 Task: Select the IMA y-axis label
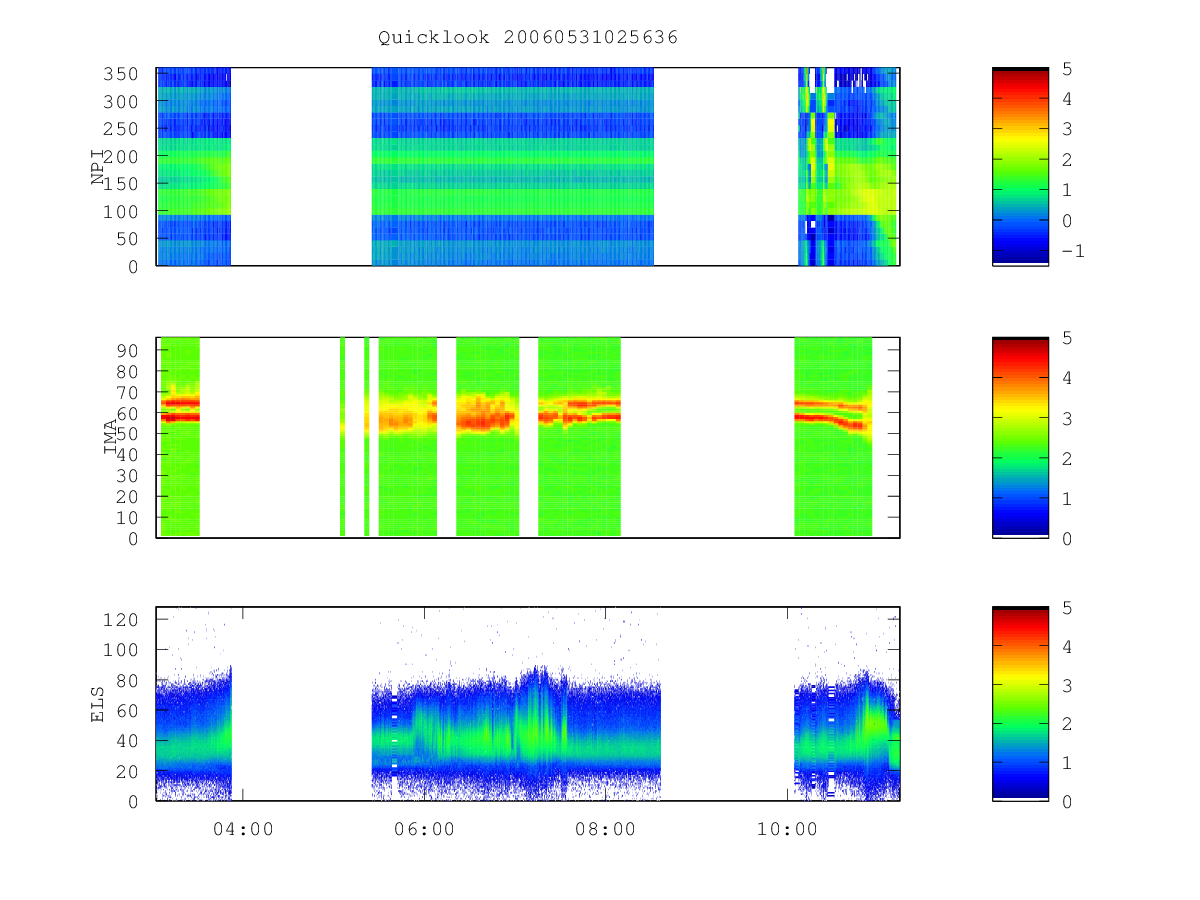tap(110, 438)
